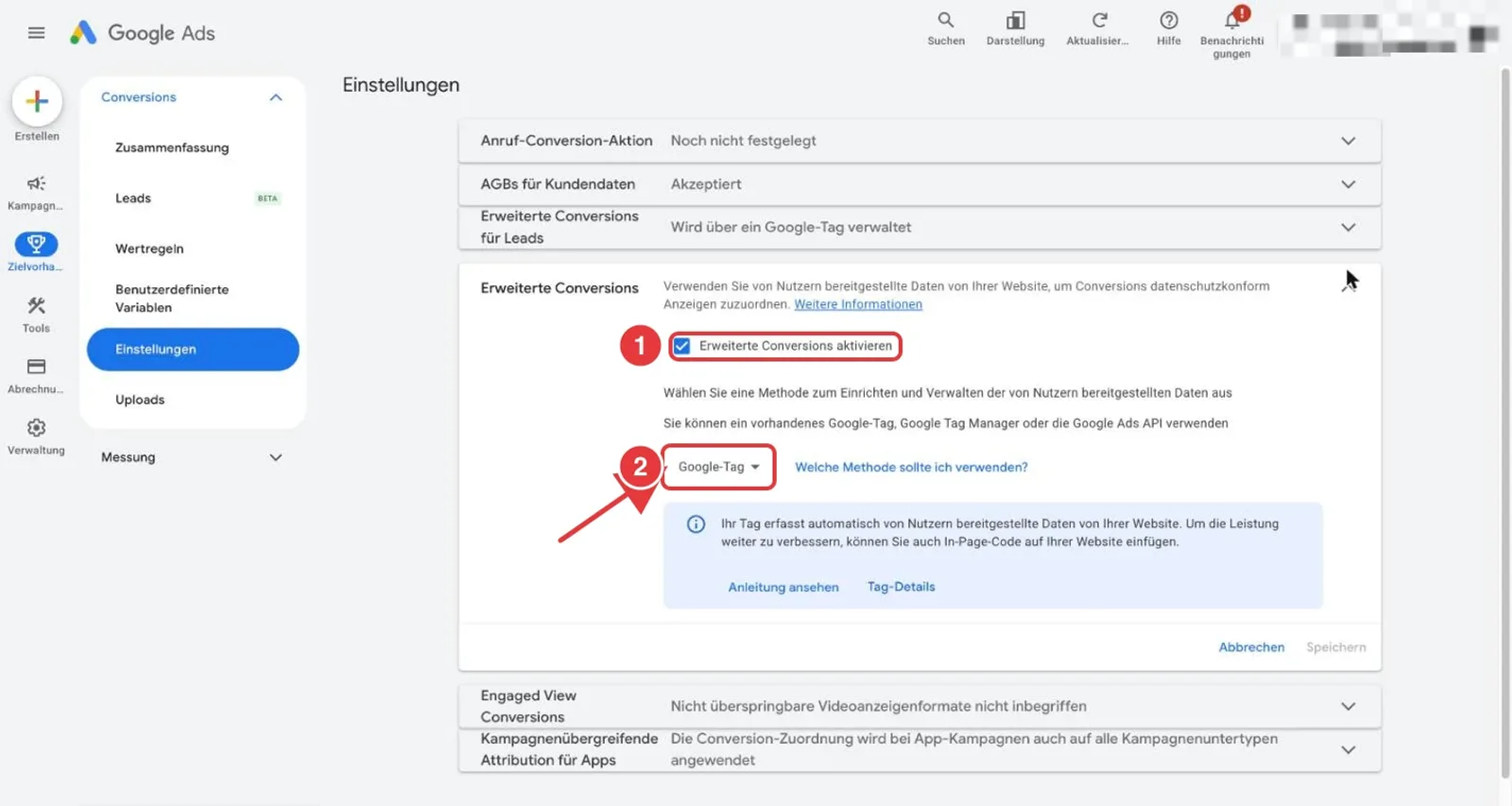
Task: Click the Google Ads logo
Action: click(x=143, y=33)
